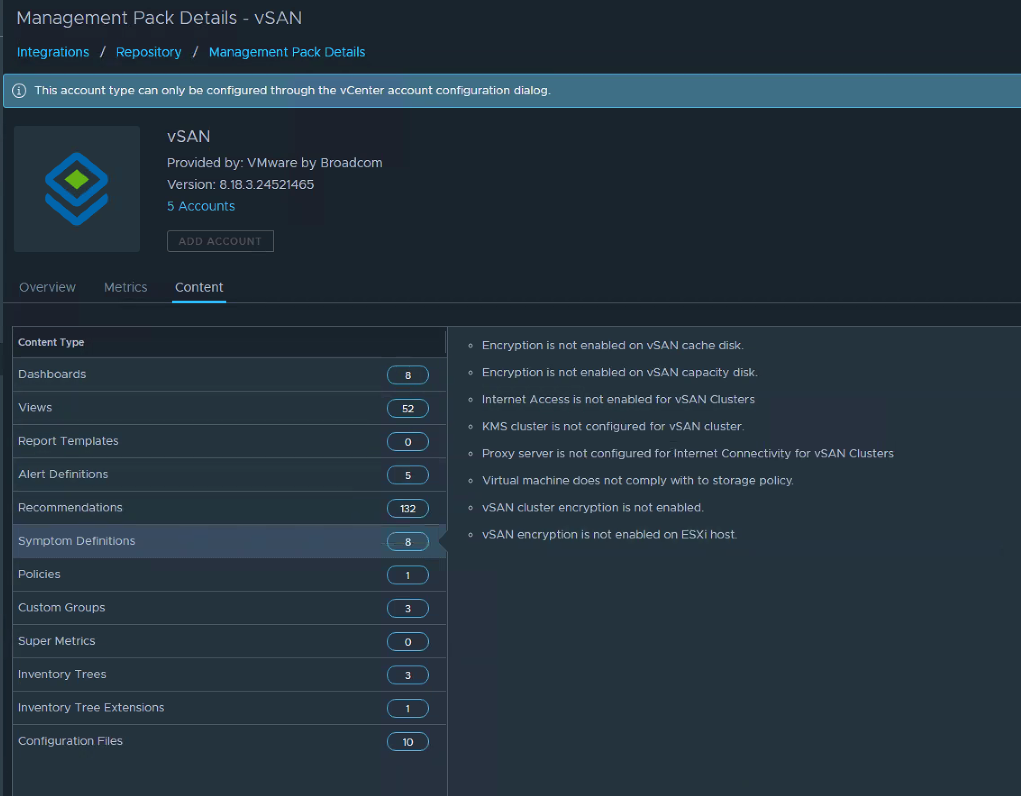The width and height of the screenshot is (1021, 796).
Task: Click the Recommendations count badge showing 132
Action: [407, 508]
